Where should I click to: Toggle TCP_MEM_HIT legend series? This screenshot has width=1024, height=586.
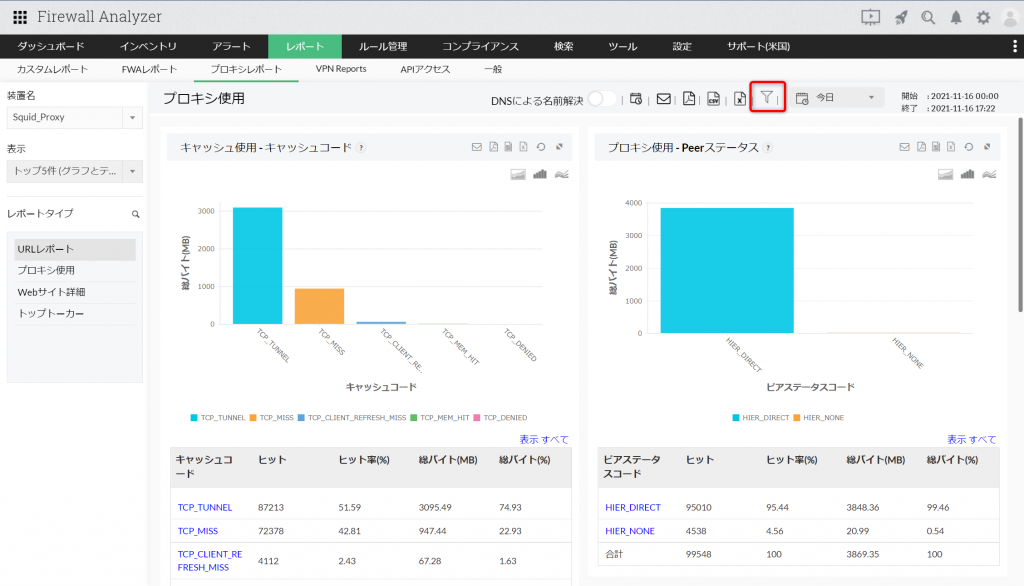[x=440, y=417]
